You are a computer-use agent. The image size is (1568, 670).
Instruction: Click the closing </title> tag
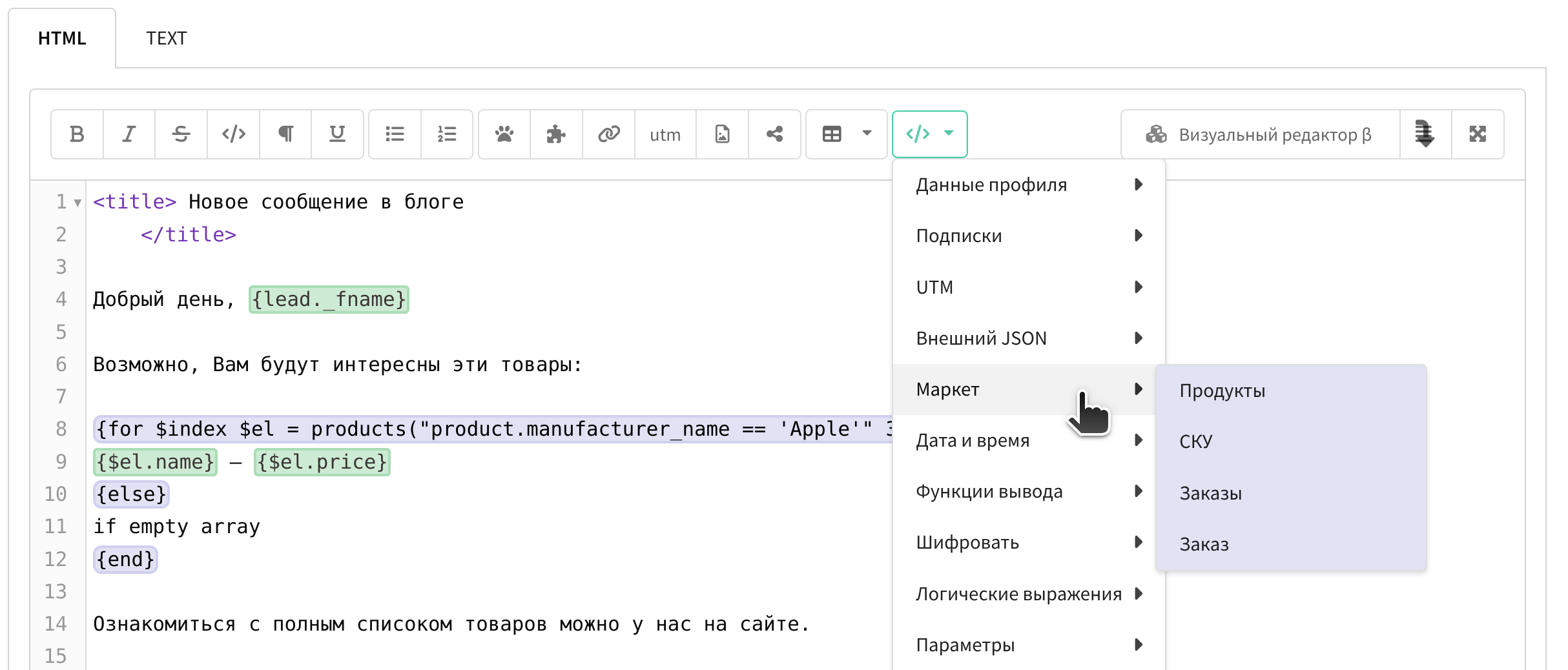(189, 234)
